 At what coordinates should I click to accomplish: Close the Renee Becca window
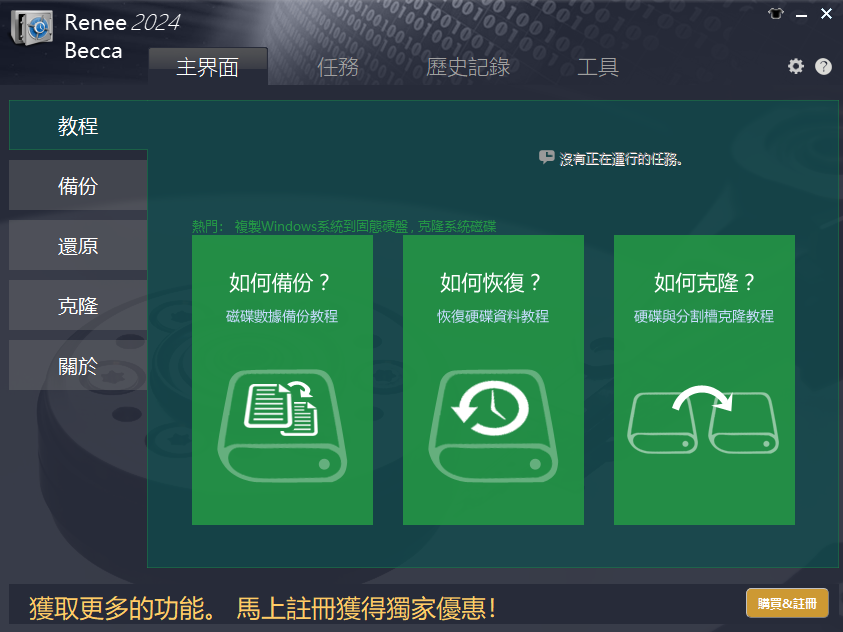(x=826, y=13)
